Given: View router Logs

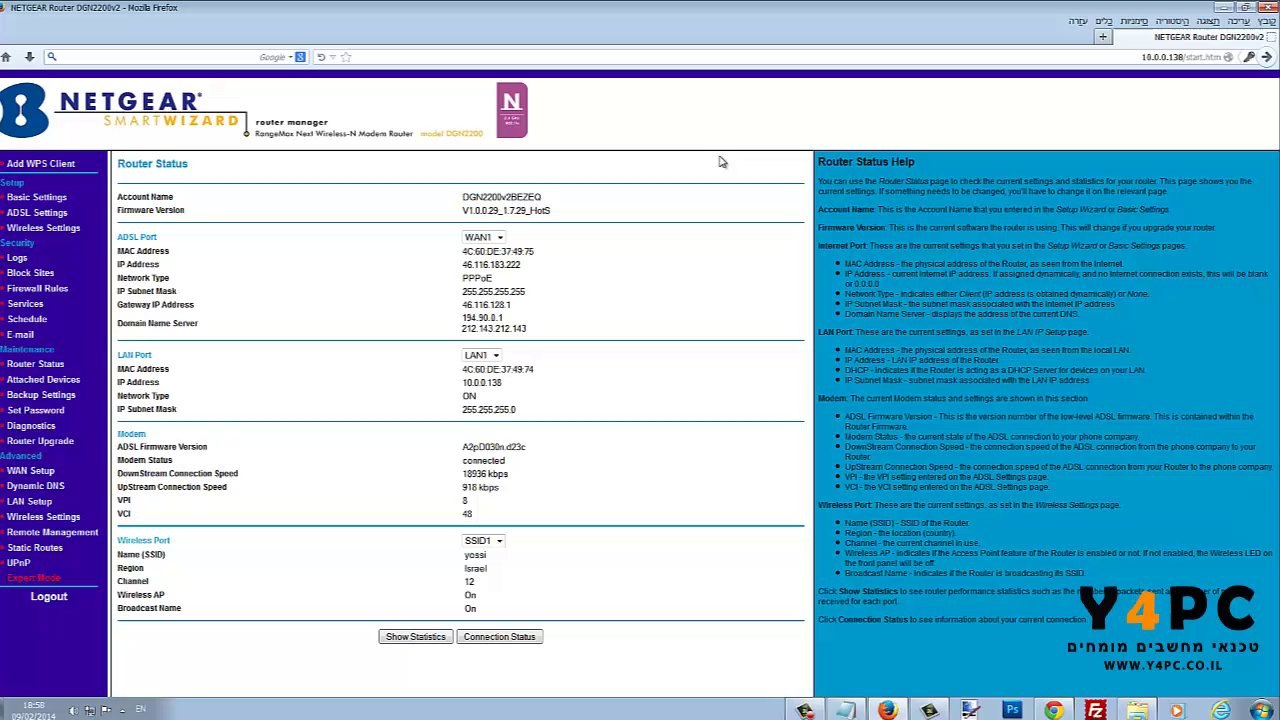Looking at the screenshot, I should tap(17, 258).
